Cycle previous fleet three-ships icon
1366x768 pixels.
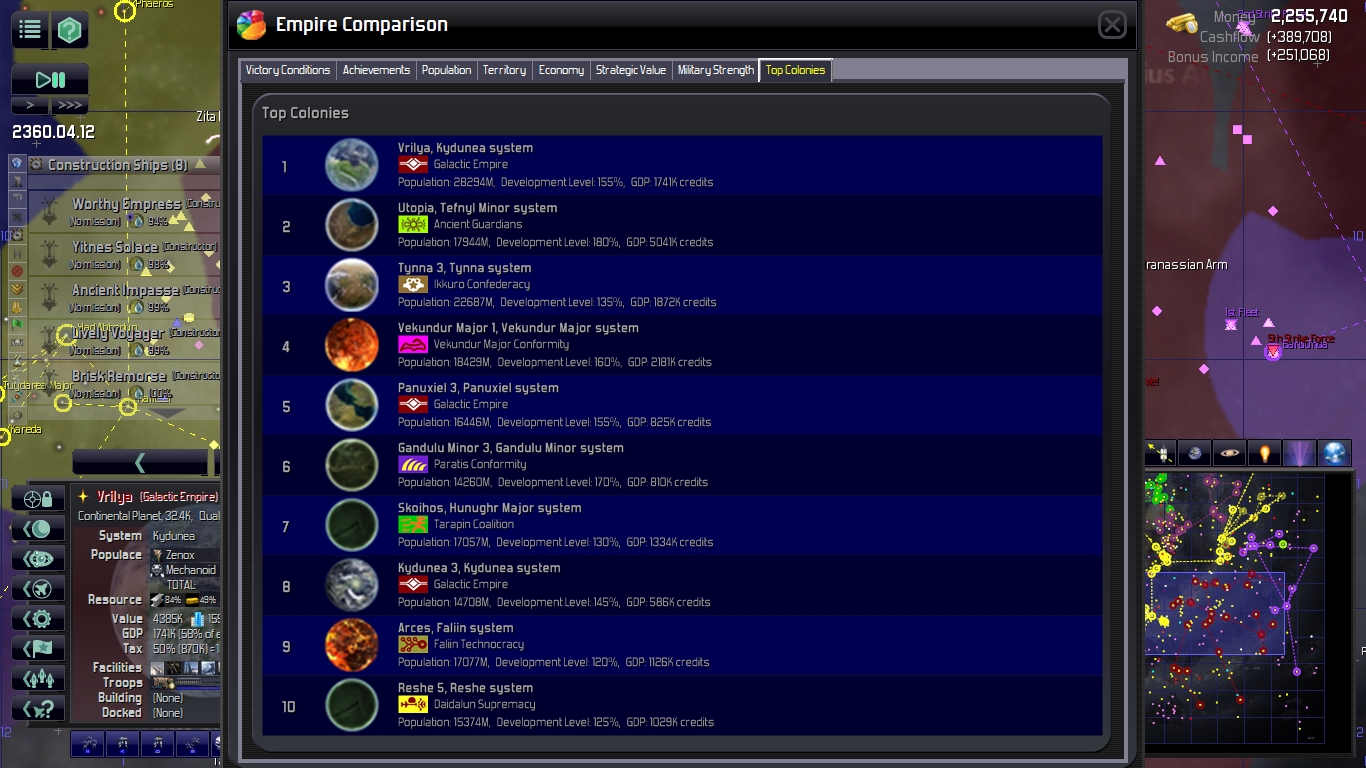39,679
